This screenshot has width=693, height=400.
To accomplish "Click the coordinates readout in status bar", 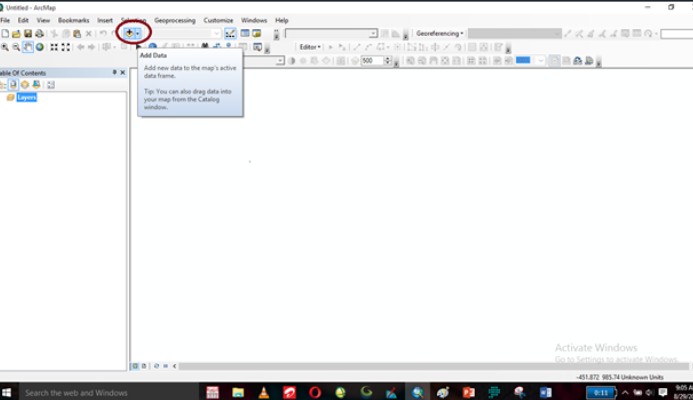I will [620, 377].
